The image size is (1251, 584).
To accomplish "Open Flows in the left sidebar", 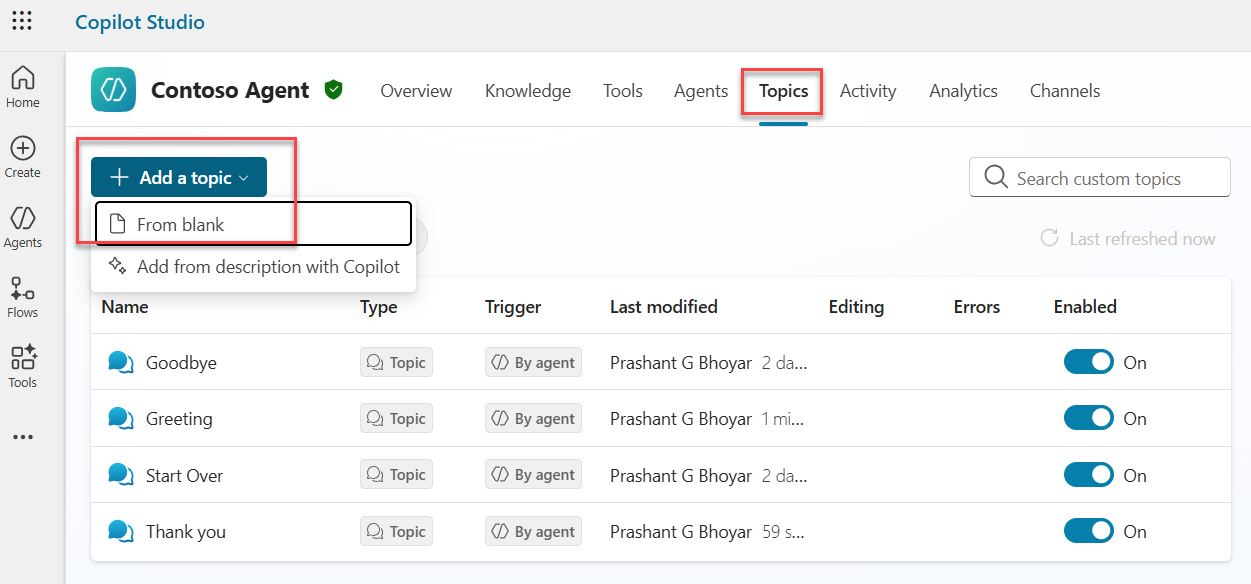I will pyautogui.click(x=22, y=297).
